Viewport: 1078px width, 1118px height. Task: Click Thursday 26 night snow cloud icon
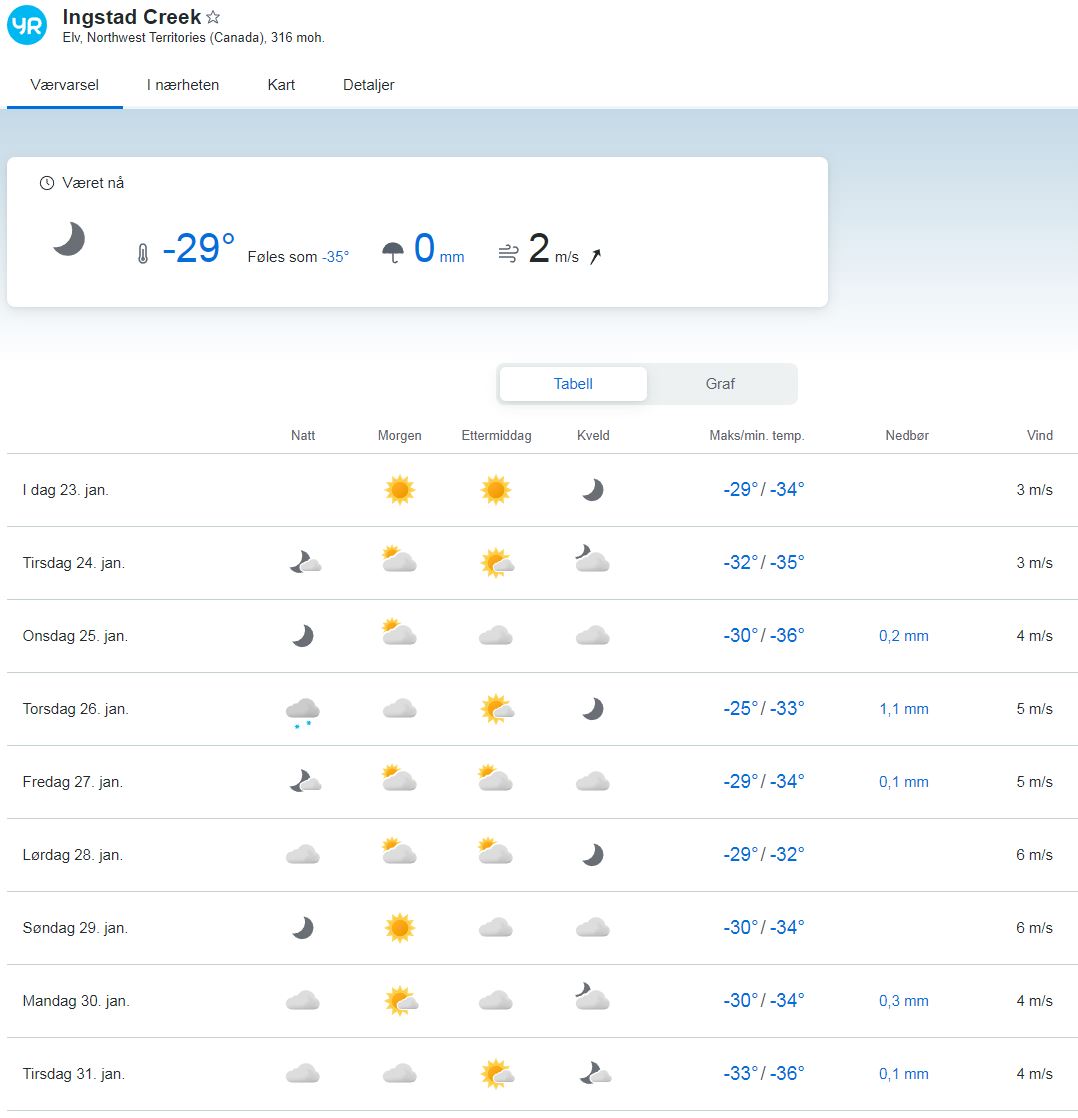[302, 711]
